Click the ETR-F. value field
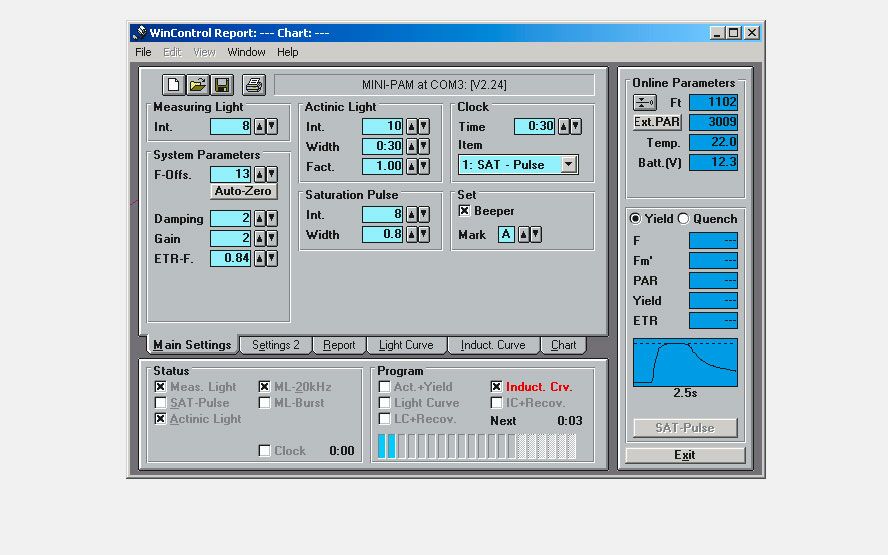This screenshot has height=555, width=888. (x=230, y=258)
